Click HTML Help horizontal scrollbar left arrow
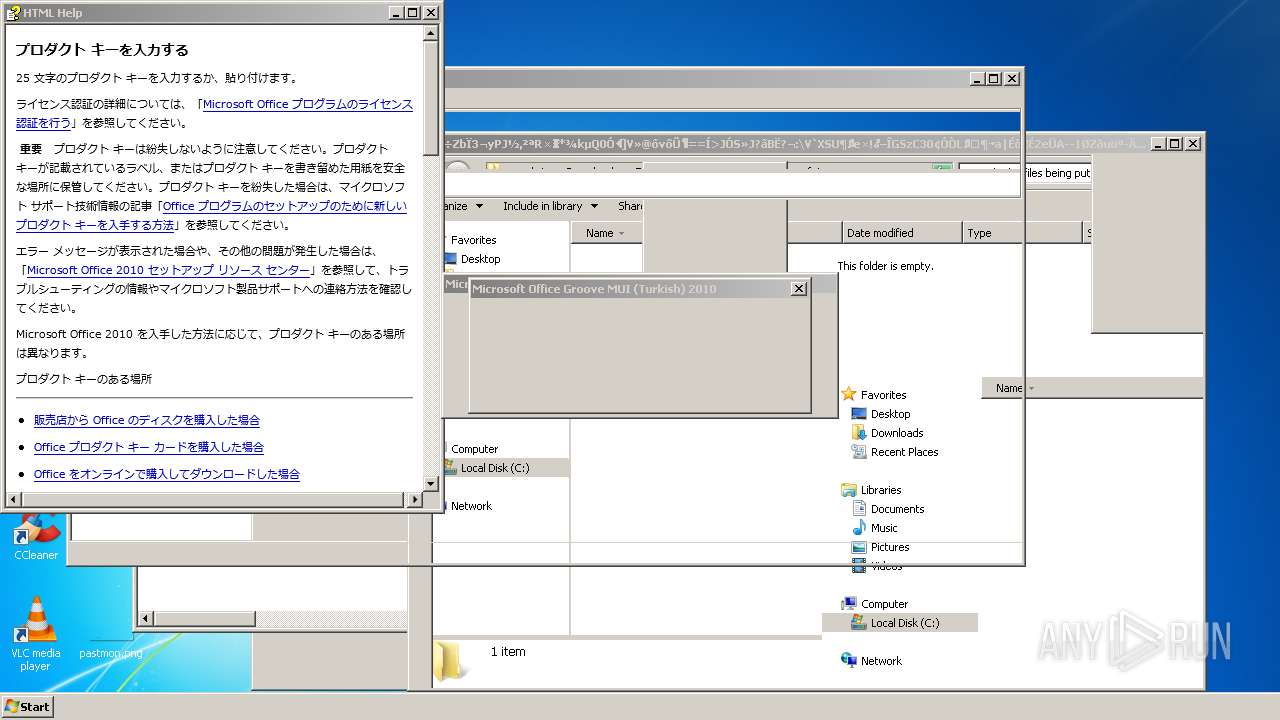The width and height of the screenshot is (1280, 720). 14,499
